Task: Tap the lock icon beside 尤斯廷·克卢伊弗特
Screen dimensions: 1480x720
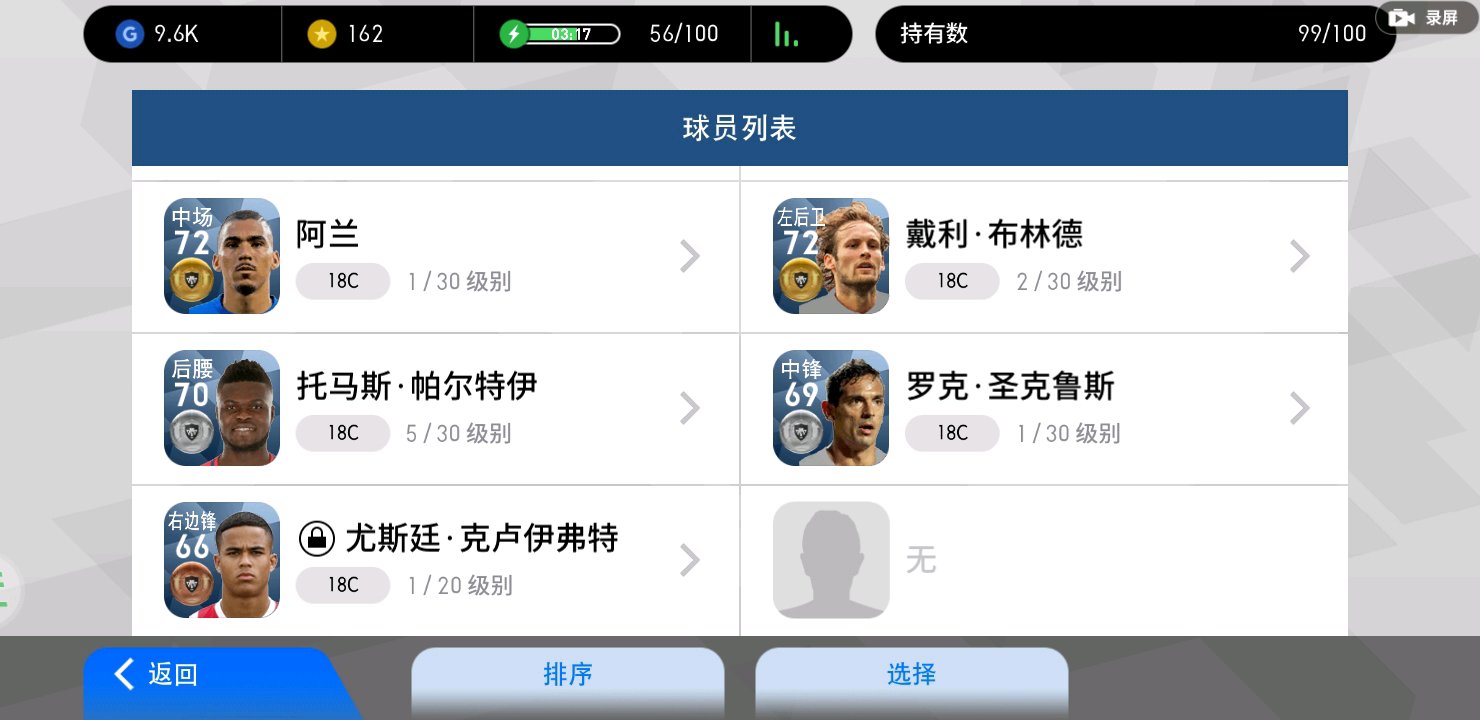Action: [316, 540]
